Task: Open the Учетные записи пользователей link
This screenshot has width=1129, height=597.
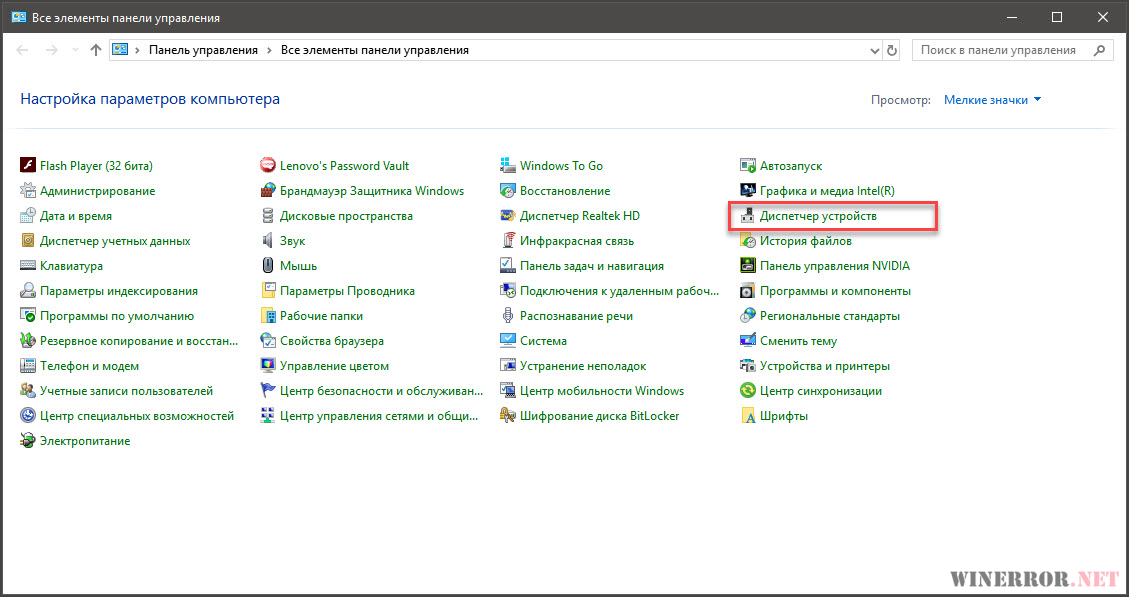Action: [126, 391]
